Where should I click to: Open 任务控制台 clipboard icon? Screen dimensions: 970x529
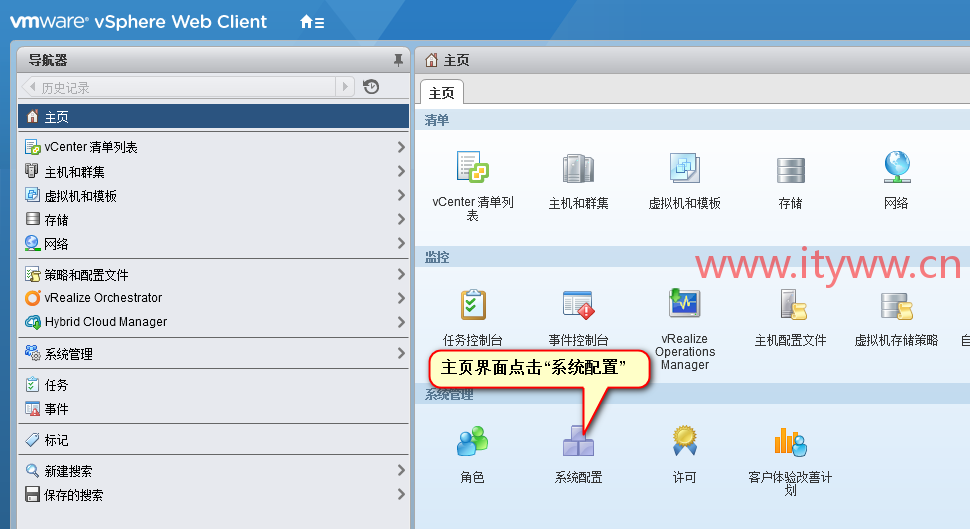tap(473, 304)
